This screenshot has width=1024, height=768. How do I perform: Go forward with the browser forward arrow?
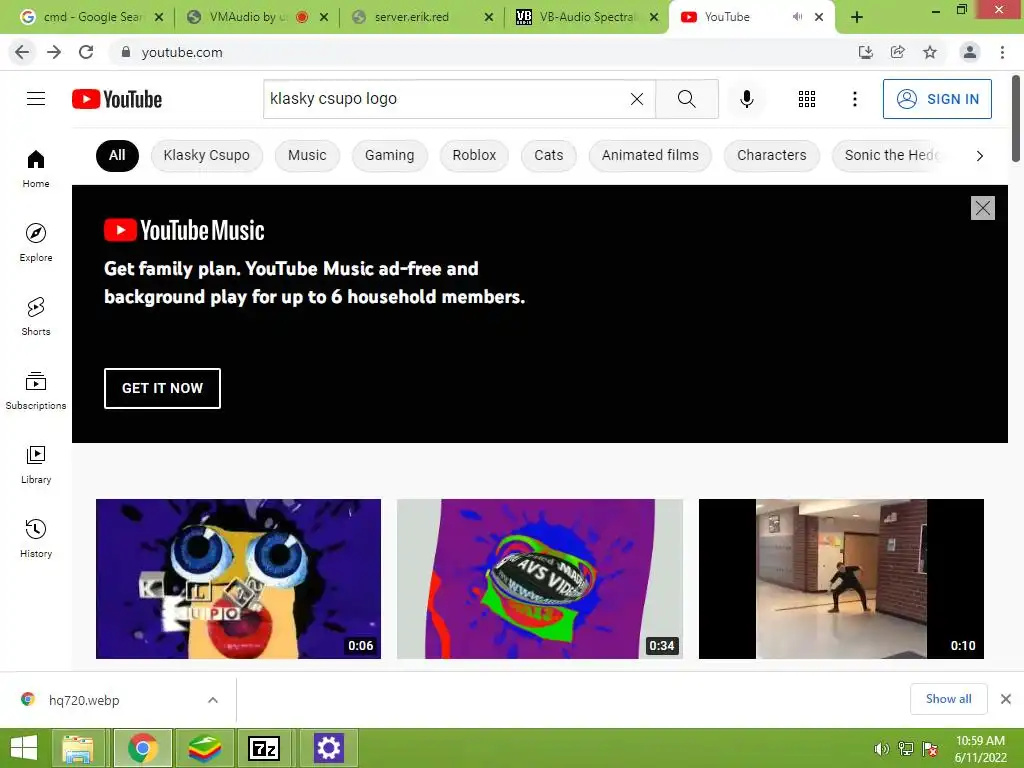(x=54, y=52)
